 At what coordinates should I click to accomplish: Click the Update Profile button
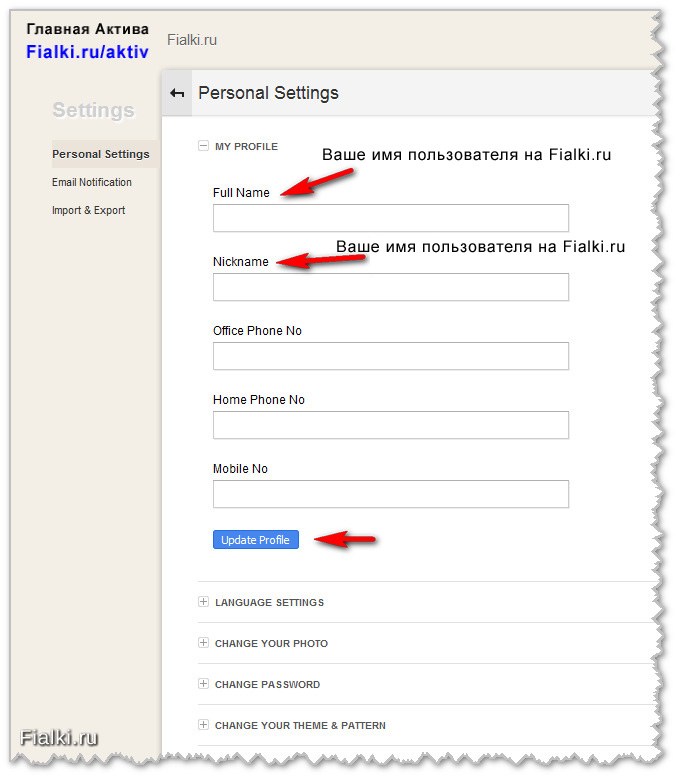pos(256,539)
